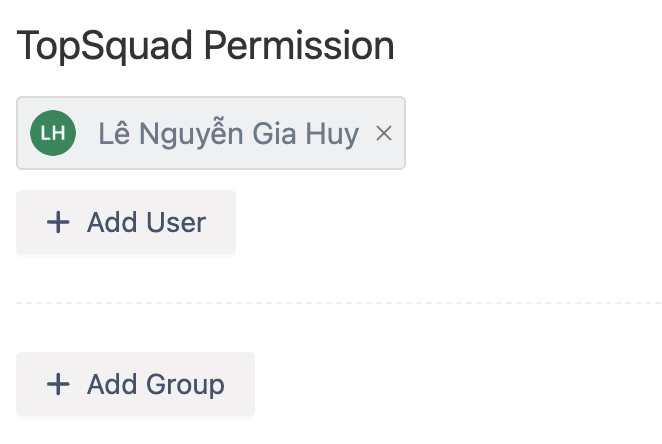Click the "Huy" text in the user chip
Image resolution: width=662 pixels, height=444 pixels.
(x=332, y=134)
